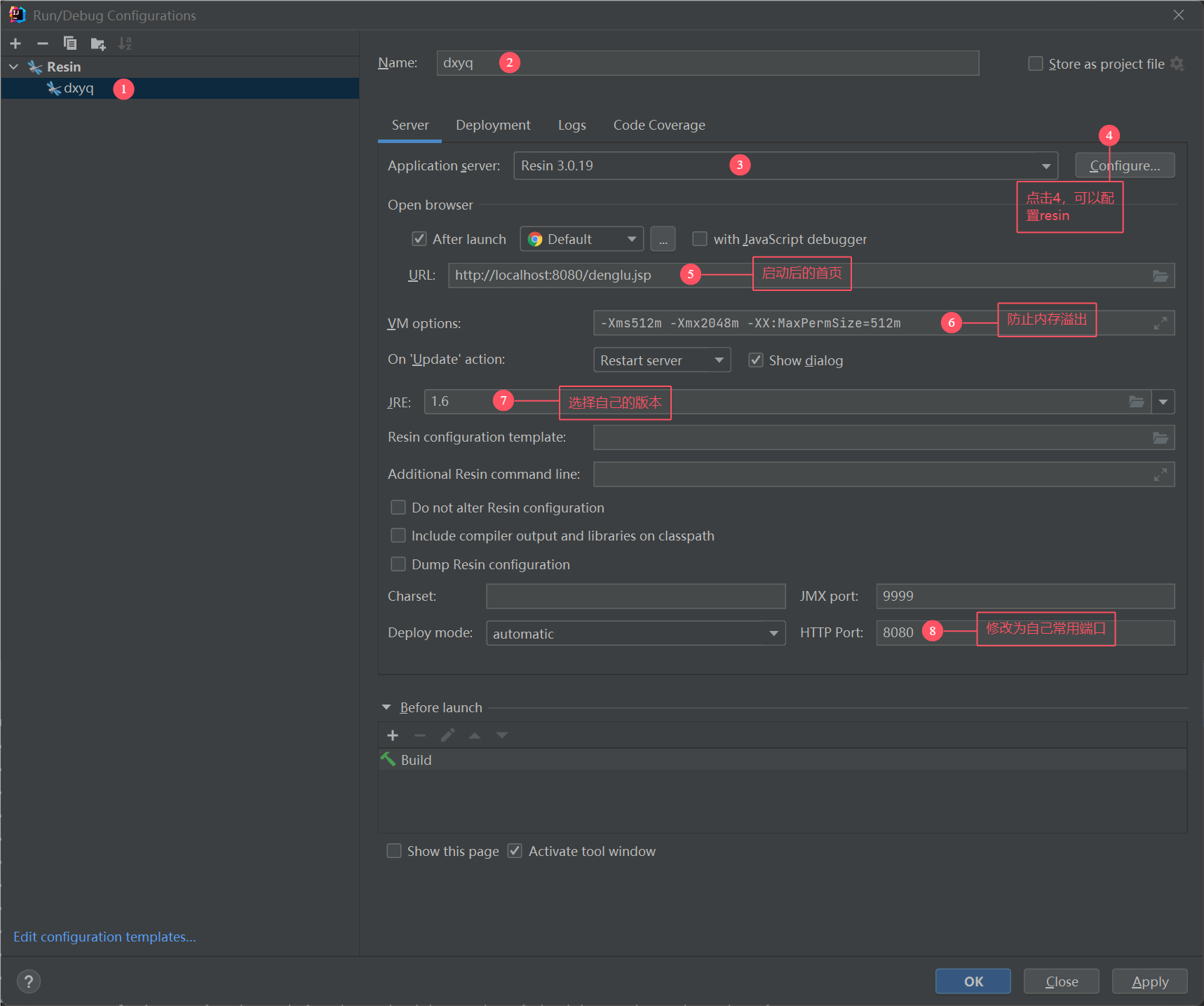This screenshot has width=1204, height=1006.
Task: Browse for Resin configuration template file
Action: pyautogui.click(x=1160, y=438)
